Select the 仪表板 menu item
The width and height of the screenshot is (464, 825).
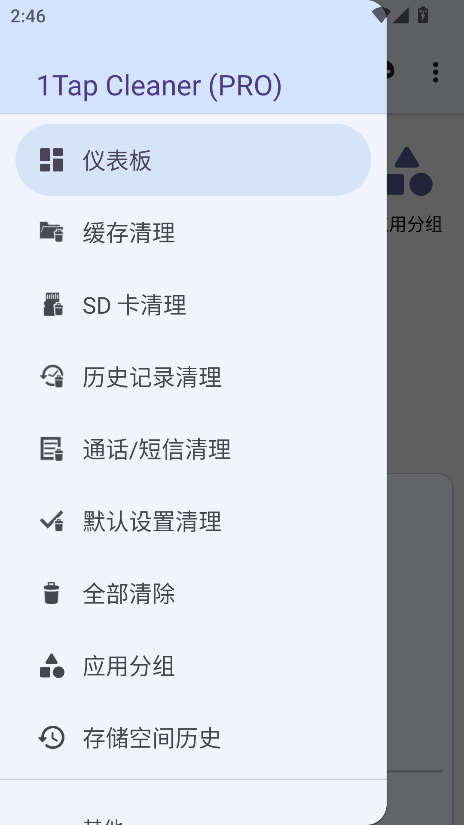click(x=193, y=160)
